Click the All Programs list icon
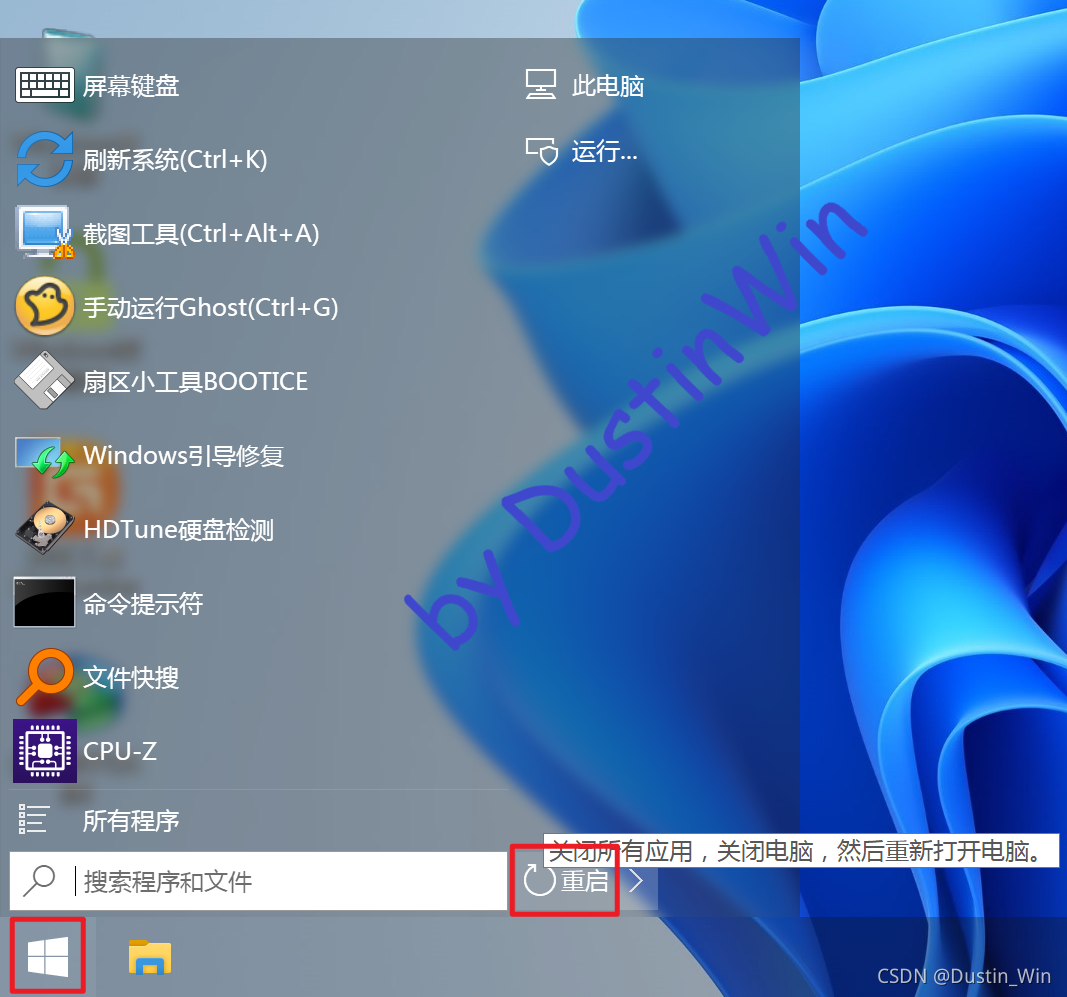Image resolution: width=1067 pixels, height=997 pixels. [33, 819]
